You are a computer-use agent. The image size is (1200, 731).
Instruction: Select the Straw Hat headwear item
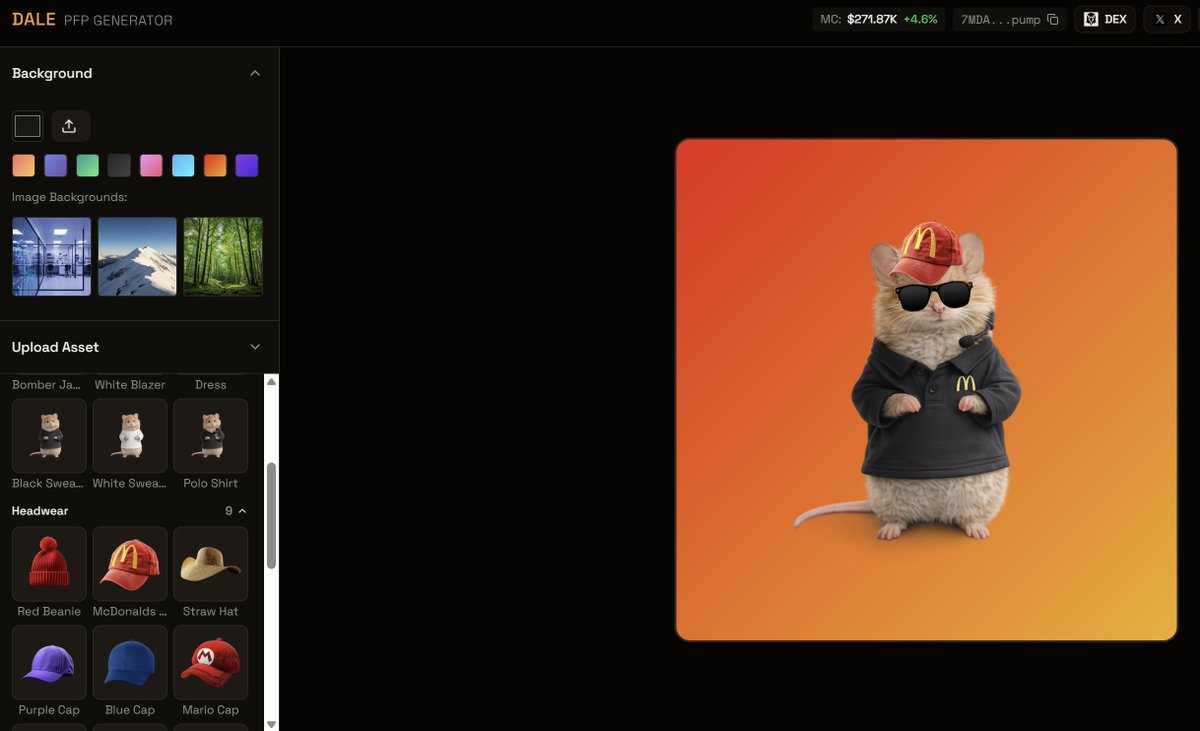tap(210, 562)
